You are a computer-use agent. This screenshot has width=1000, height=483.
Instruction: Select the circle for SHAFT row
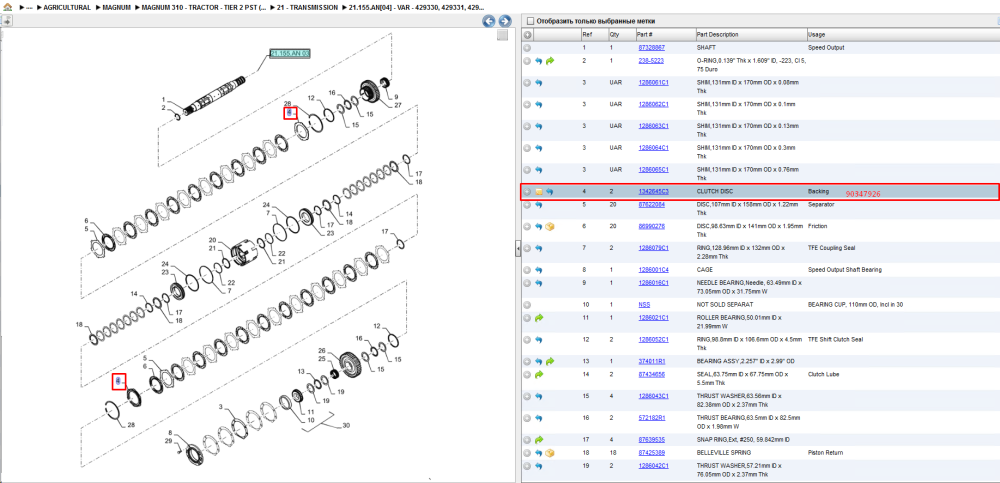click(527, 48)
